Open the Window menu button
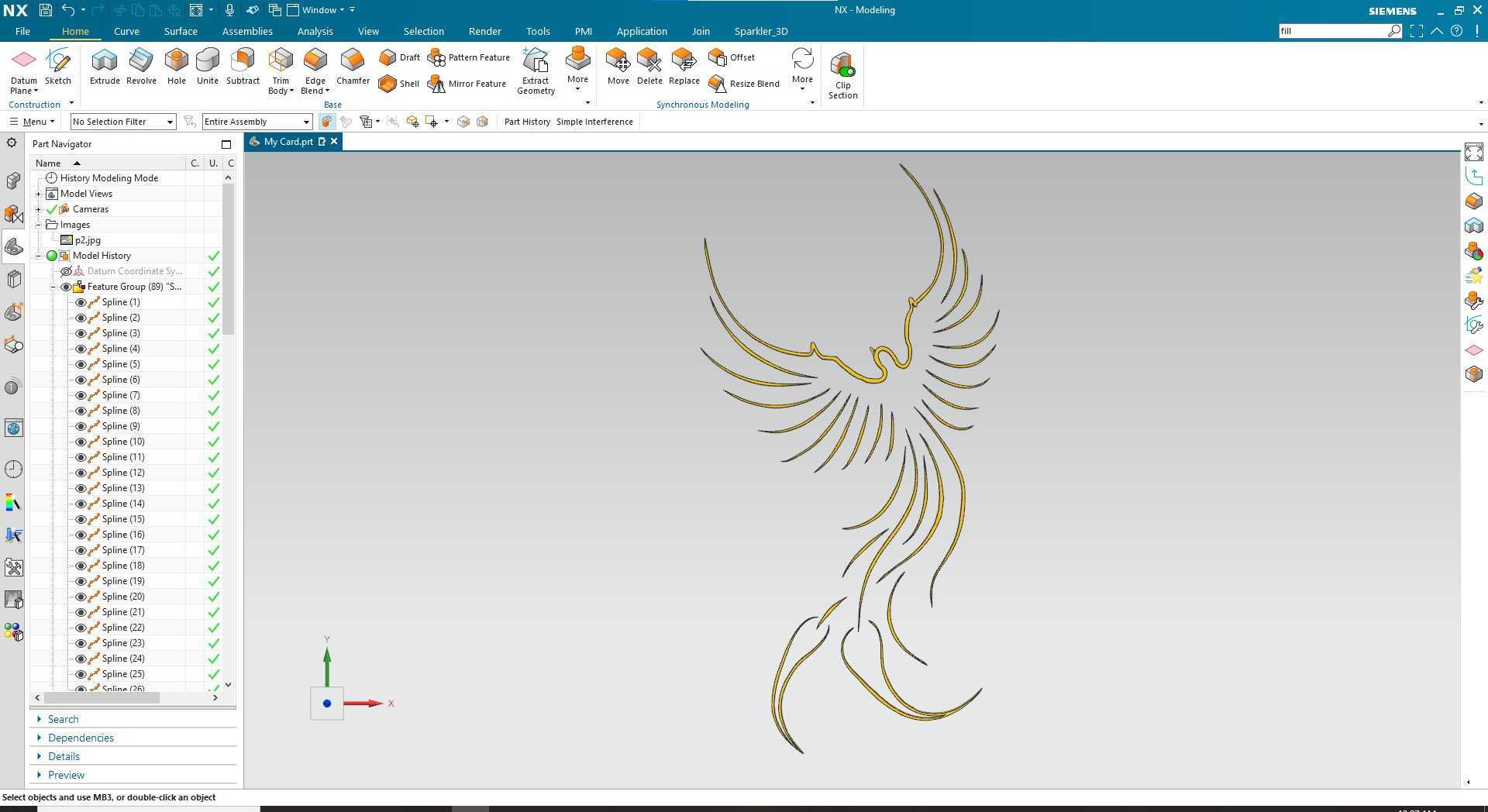This screenshot has width=1488, height=812. tap(316, 10)
